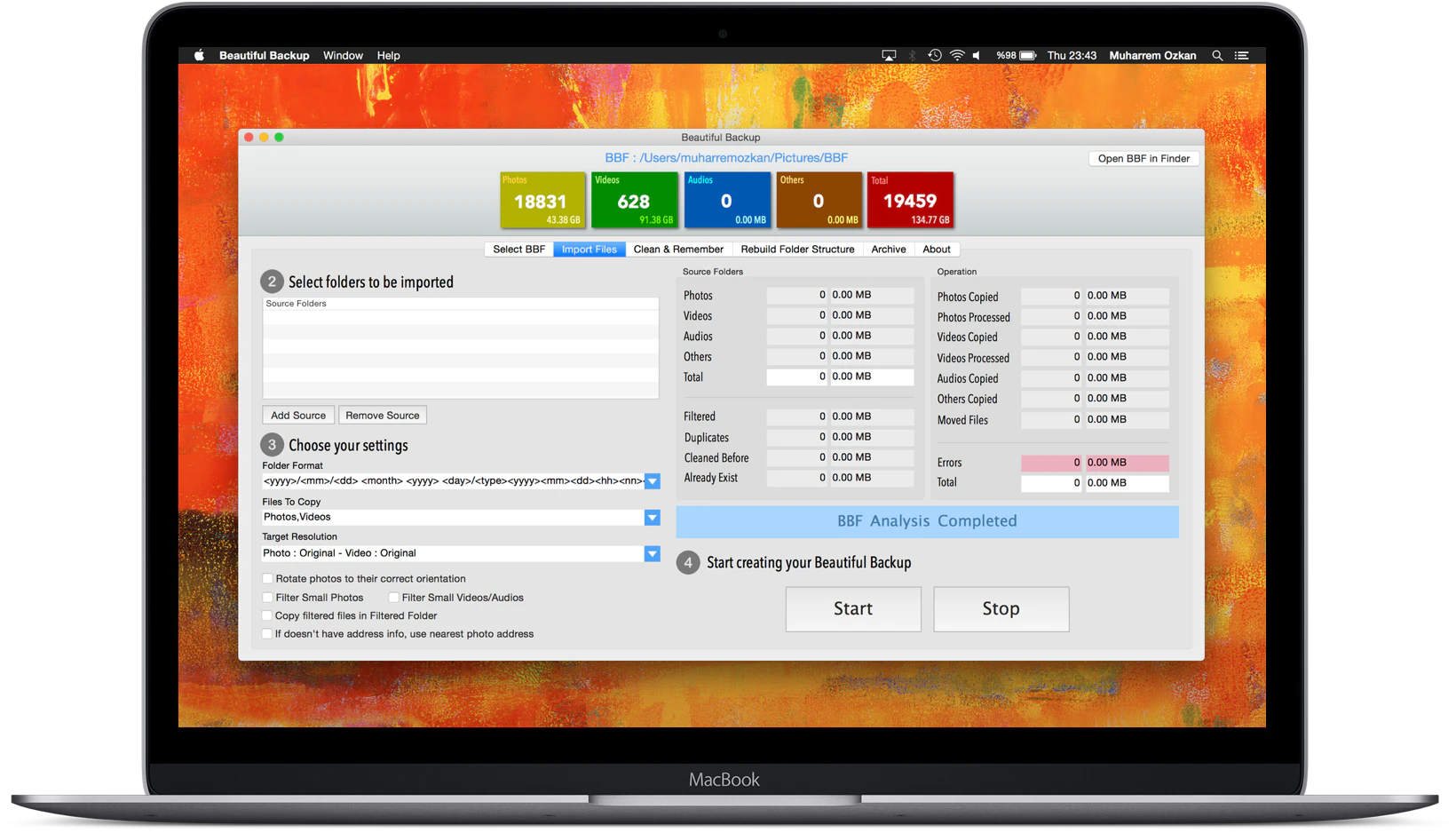Toggle Filter Small Photos checkbox
The image size is (1456, 833).
(267, 598)
